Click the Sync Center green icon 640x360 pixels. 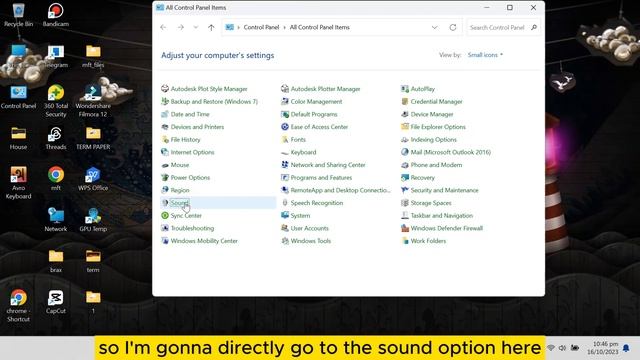pos(165,216)
